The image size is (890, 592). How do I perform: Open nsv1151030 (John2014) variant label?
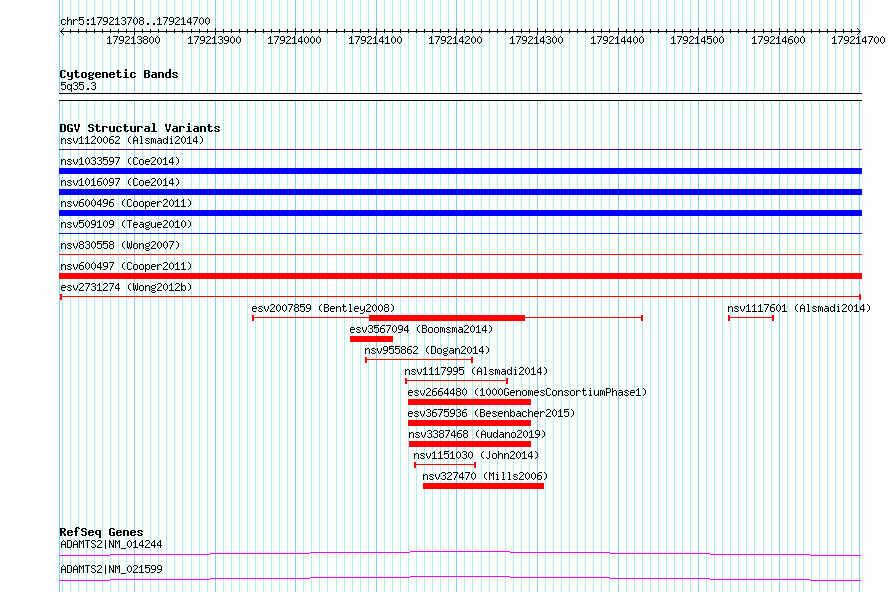tap(476, 455)
